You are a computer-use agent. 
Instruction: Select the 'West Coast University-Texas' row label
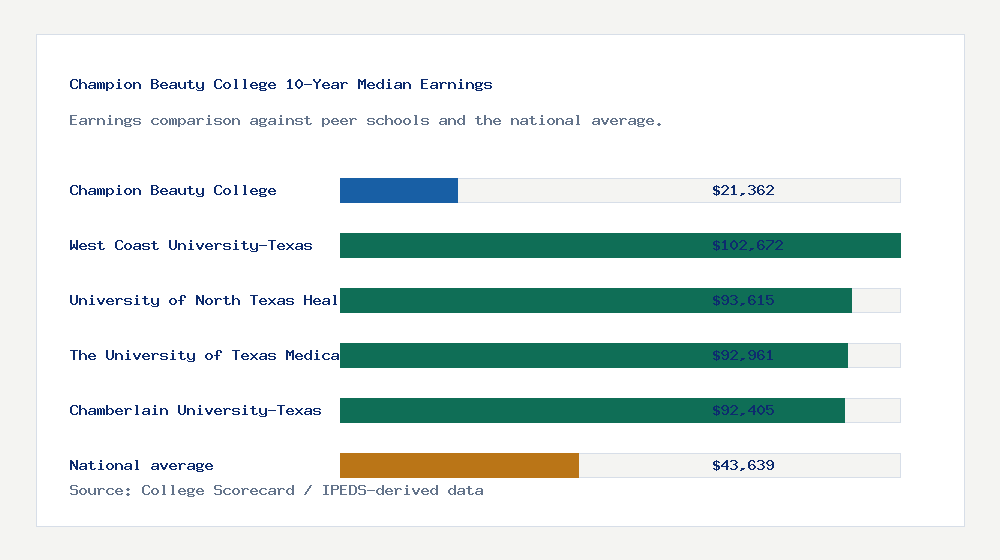191,246
